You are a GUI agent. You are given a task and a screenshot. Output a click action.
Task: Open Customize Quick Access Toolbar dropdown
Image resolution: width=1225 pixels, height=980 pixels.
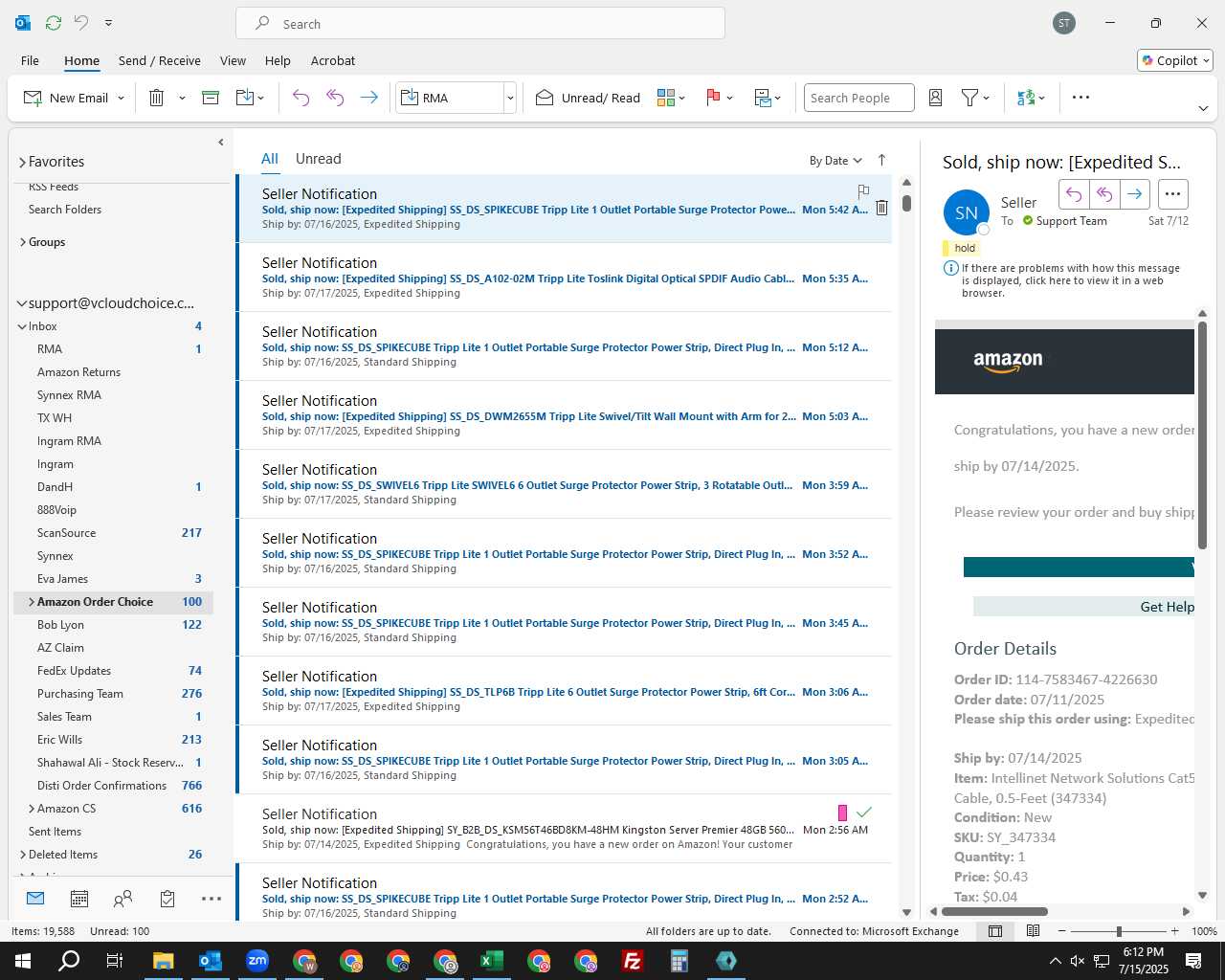tap(108, 22)
